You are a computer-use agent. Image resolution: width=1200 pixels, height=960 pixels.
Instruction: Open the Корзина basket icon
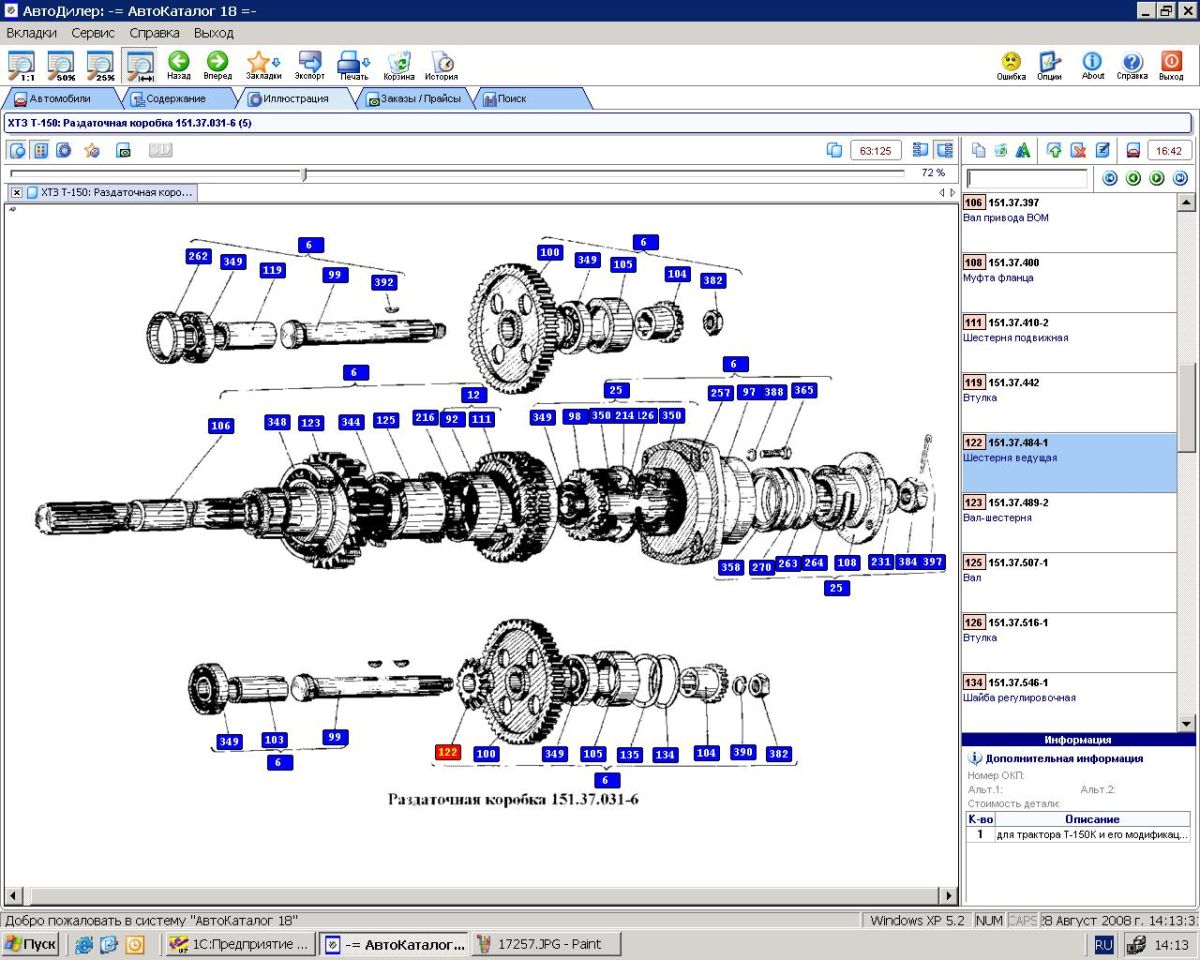pos(399,63)
